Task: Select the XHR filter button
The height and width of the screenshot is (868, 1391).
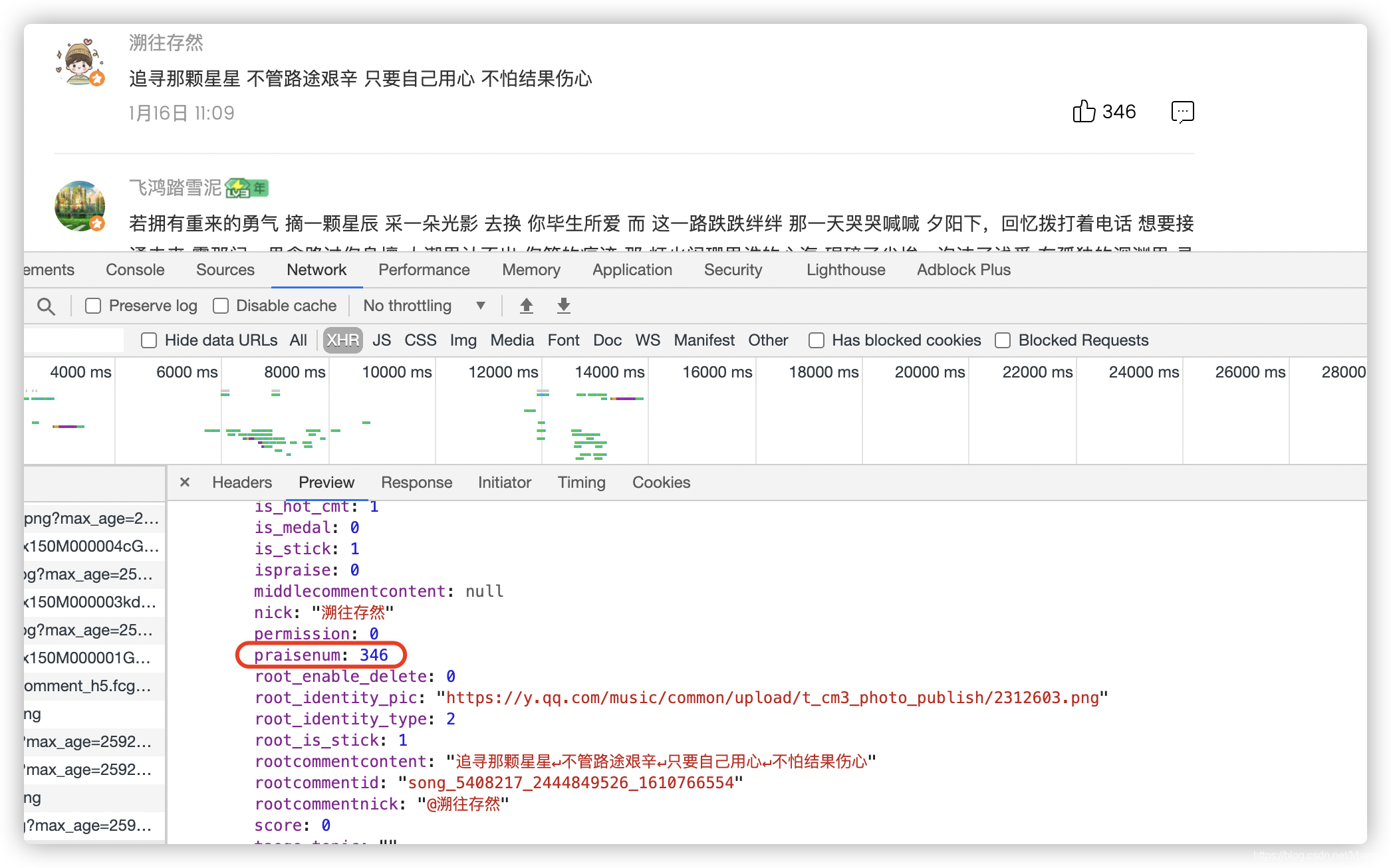Action: (x=342, y=340)
